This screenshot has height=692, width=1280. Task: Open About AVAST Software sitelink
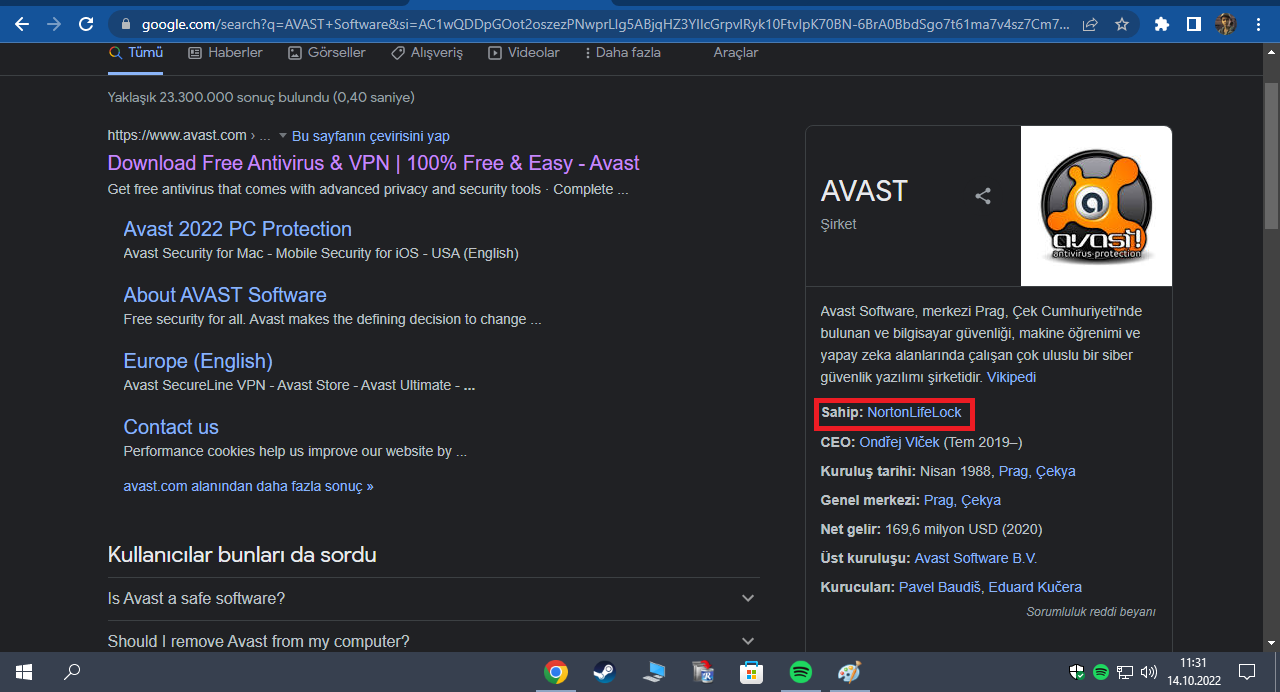[225, 295]
